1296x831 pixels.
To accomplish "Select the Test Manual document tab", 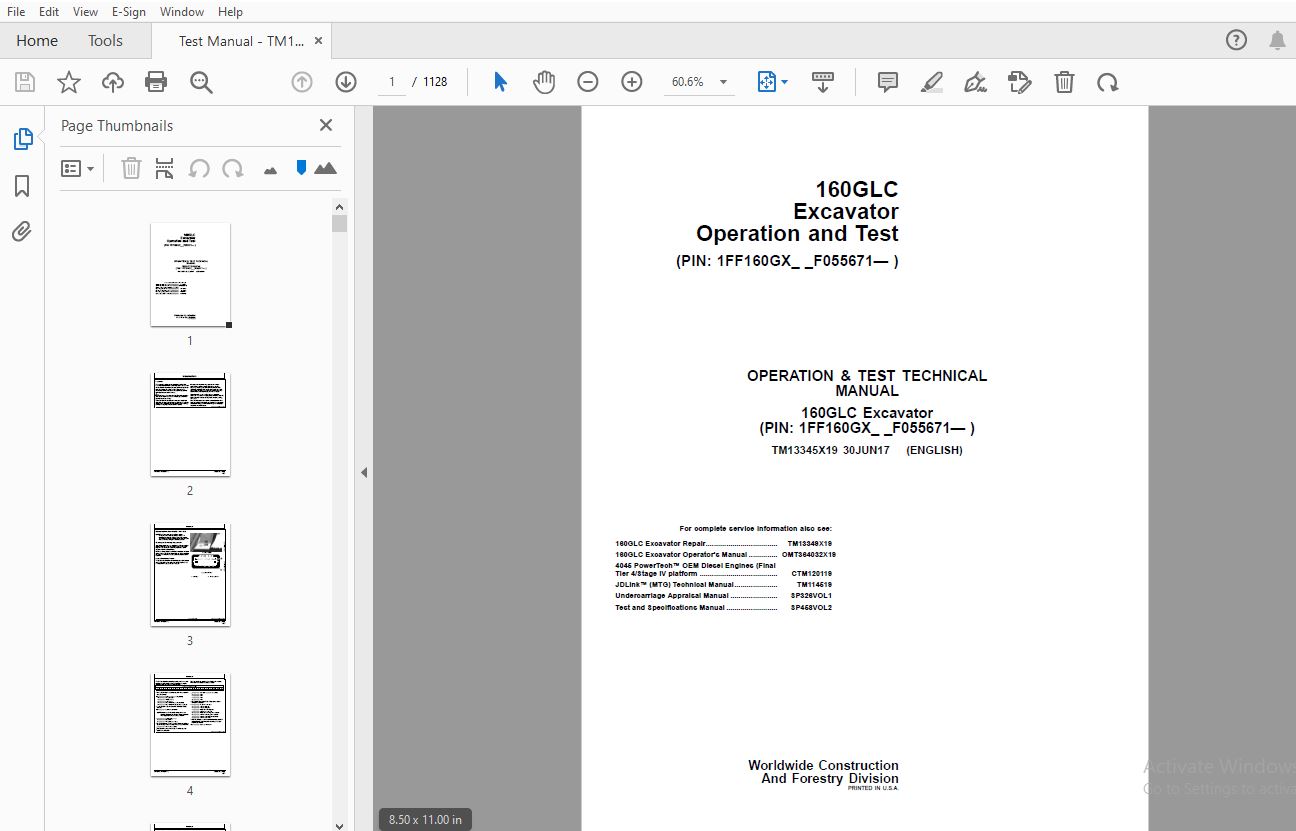I will click(x=240, y=41).
